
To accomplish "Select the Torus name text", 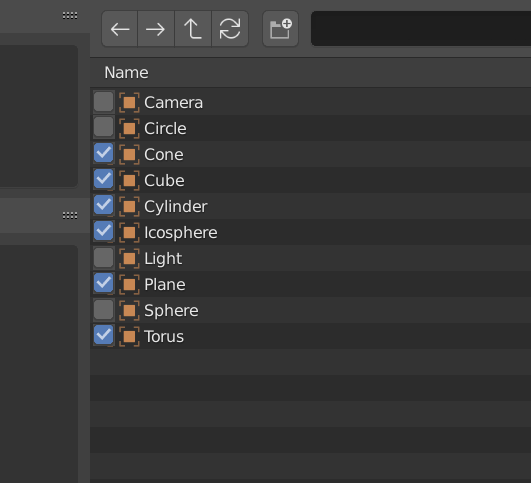I will pos(164,337).
